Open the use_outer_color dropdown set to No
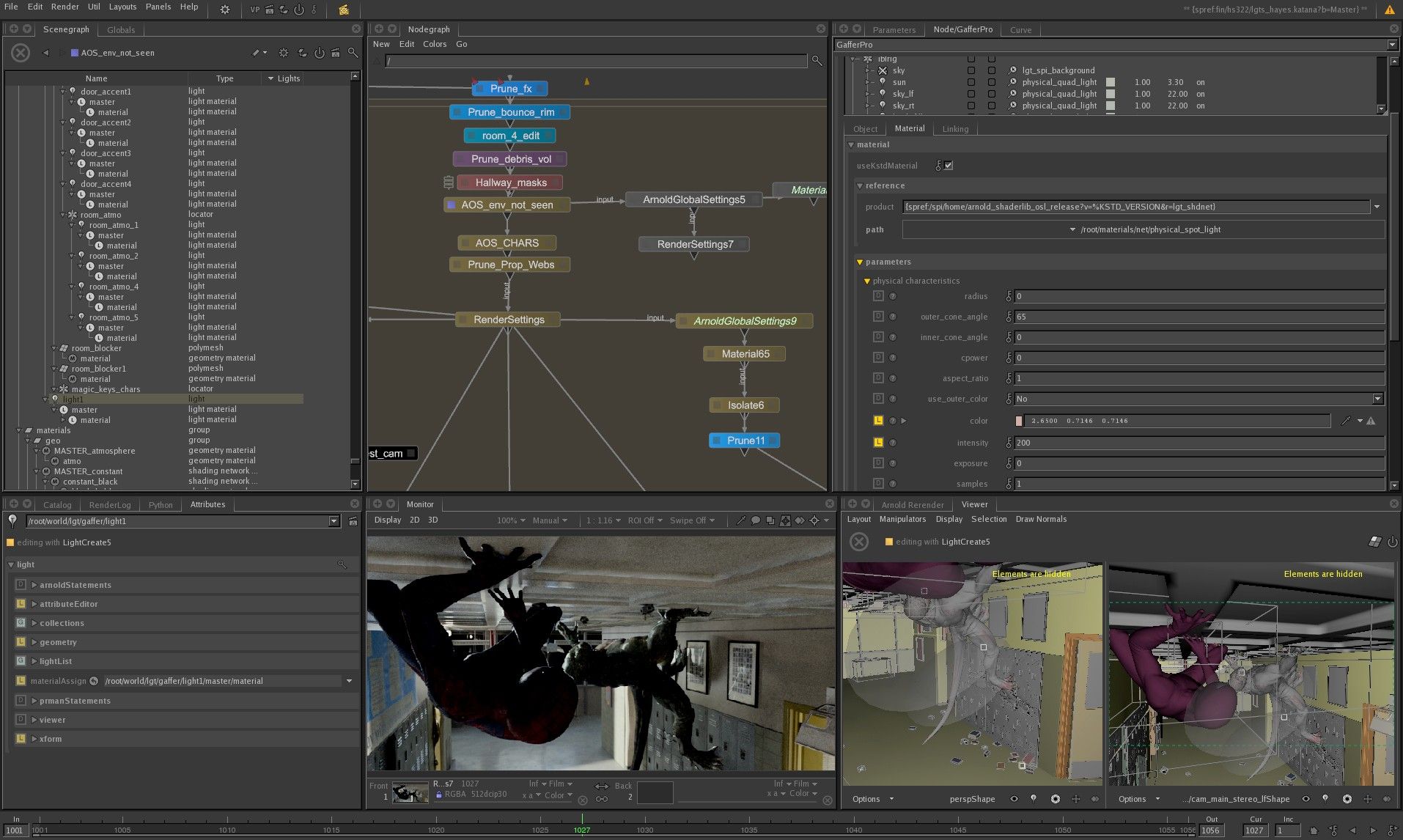The height and width of the screenshot is (840, 1403). click(x=1378, y=399)
